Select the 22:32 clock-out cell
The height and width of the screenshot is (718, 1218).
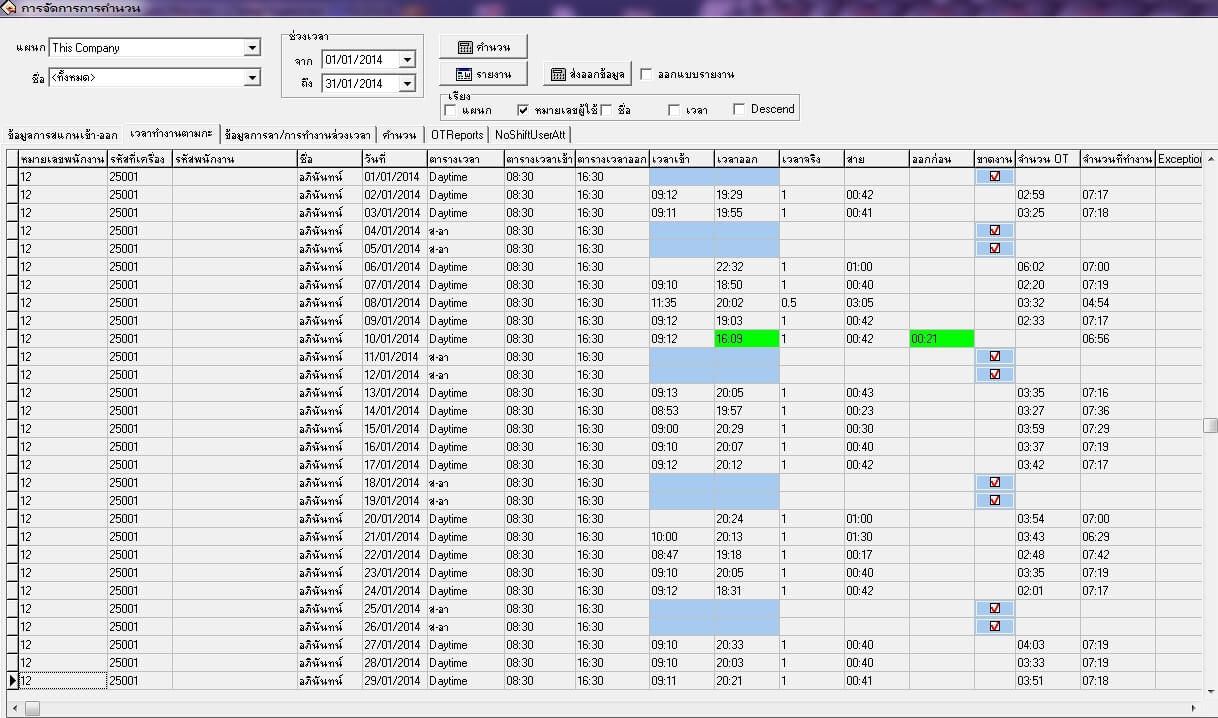point(746,267)
